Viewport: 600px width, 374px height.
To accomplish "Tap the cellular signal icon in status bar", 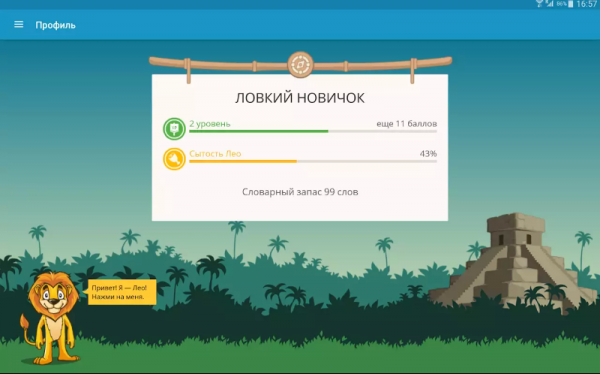I will pos(549,4).
